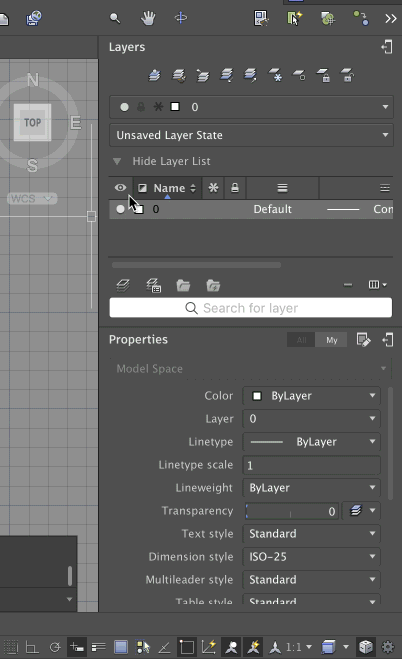
Task: Click the Layer Previous icon
Action: [202, 76]
